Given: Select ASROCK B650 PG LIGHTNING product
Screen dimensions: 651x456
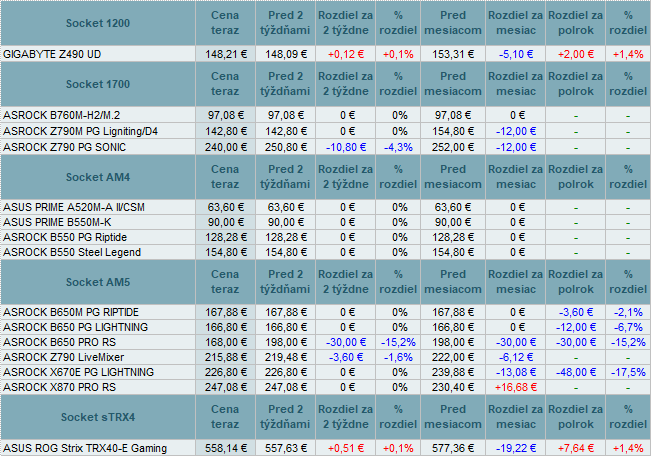Looking at the screenshot, I should [76, 327].
